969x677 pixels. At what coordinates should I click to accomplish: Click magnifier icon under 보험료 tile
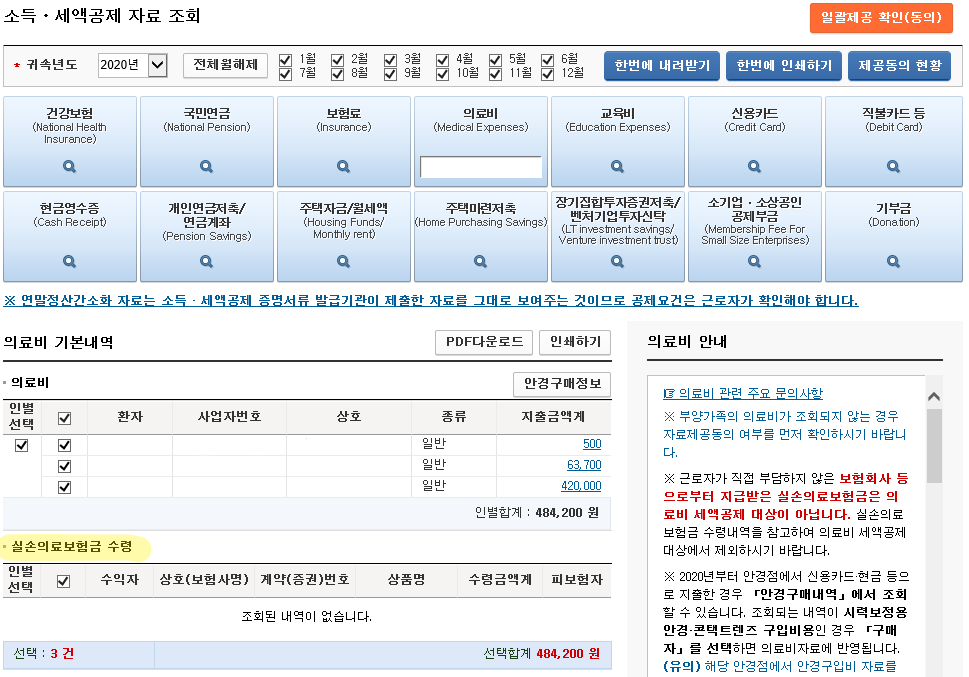click(x=344, y=166)
